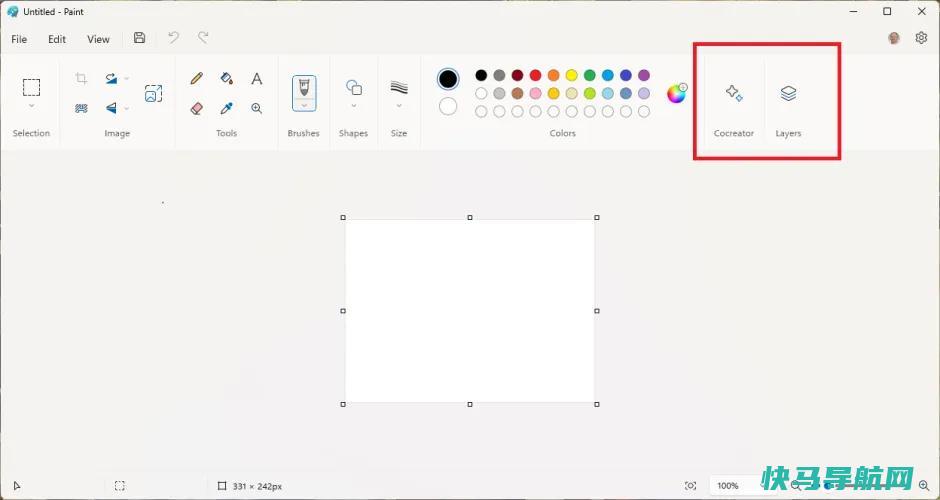Click the user account avatar
This screenshot has width=940, height=500.
894,38
